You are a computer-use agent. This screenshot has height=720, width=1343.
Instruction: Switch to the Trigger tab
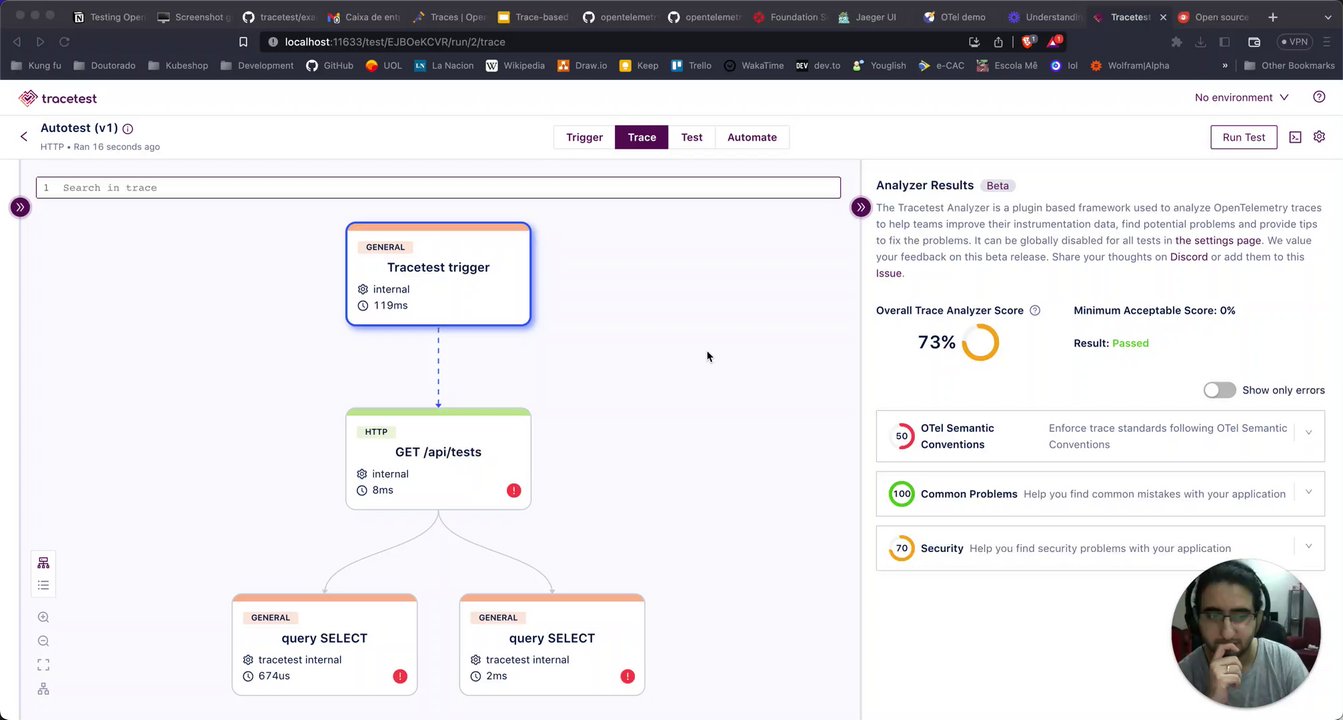(584, 137)
